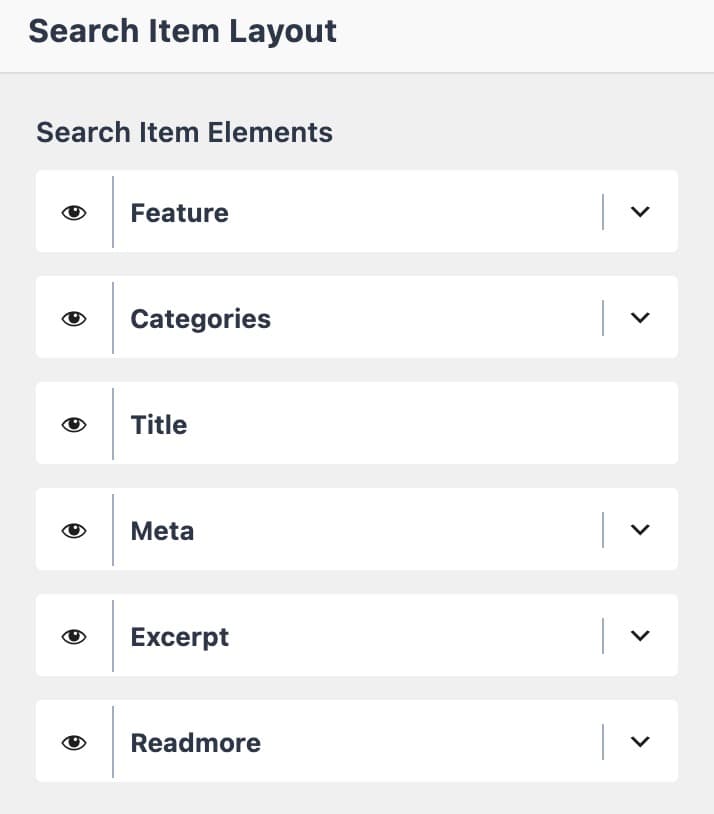714x814 pixels.
Task: Expand the Categories settings
Action: point(640,318)
